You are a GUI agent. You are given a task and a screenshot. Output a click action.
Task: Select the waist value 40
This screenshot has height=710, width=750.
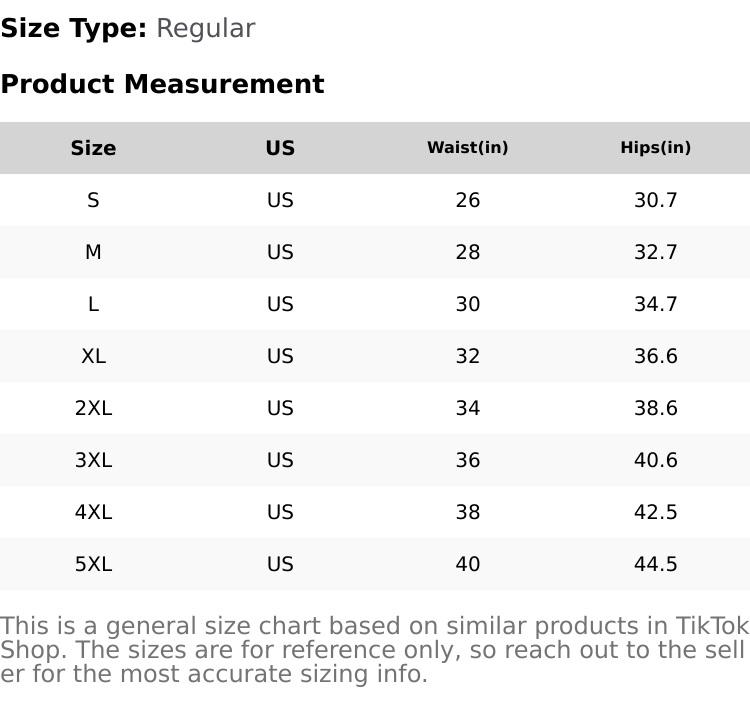(x=467, y=564)
